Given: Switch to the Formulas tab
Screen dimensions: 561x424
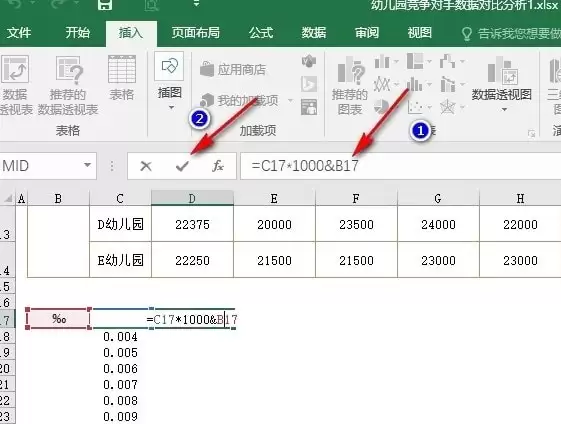Looking at the screenshot, I should click(x=261, y=33).
